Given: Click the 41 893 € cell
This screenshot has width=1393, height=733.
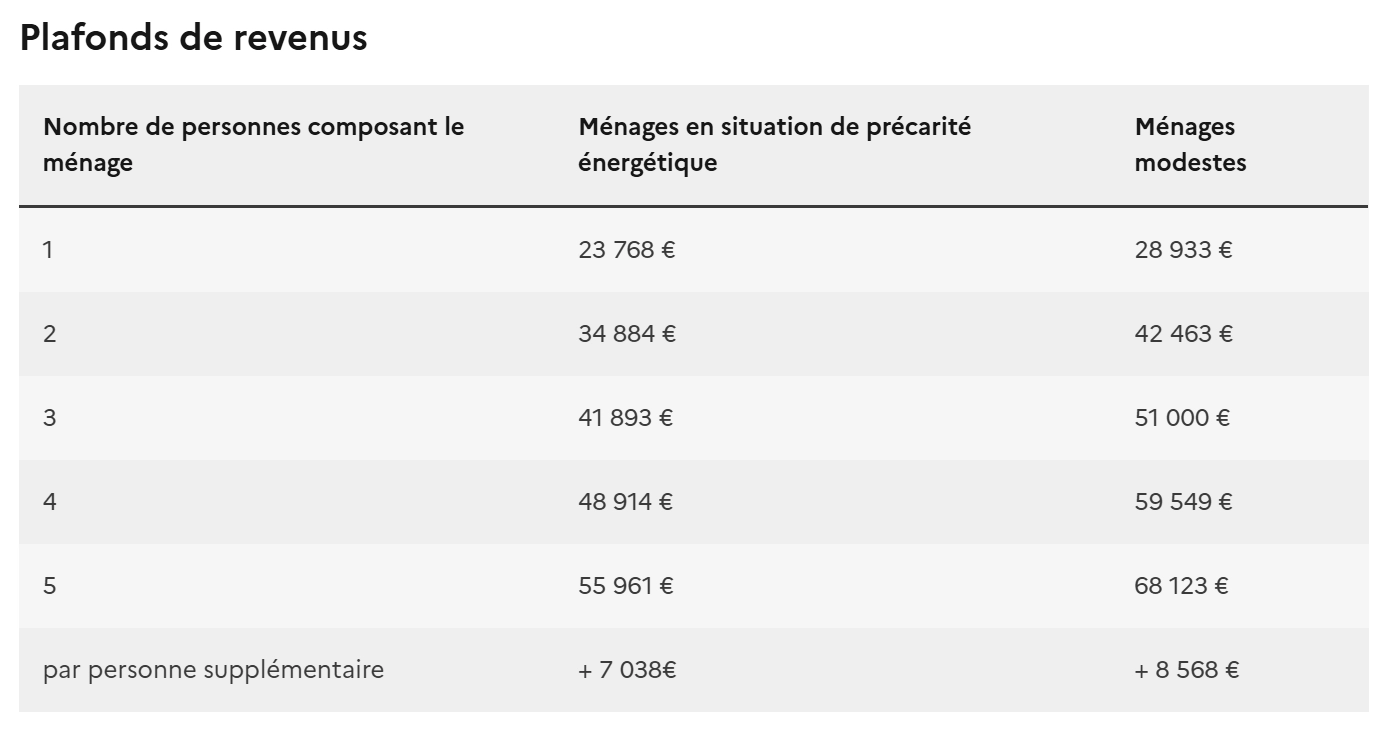Looking at the screenshot, I should [x=626, y=418].
